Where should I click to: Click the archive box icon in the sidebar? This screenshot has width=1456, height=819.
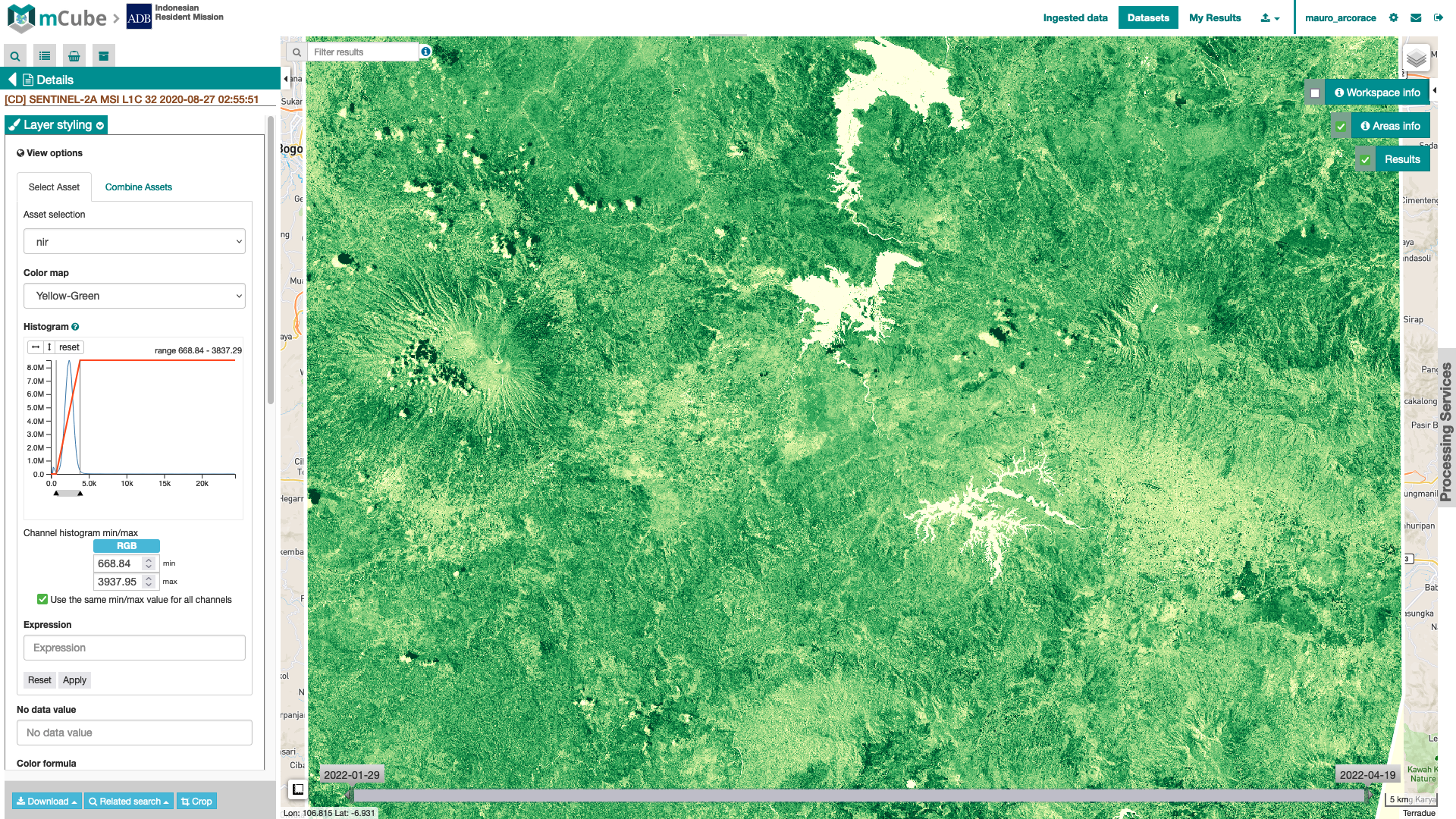(x=104, y=55)
